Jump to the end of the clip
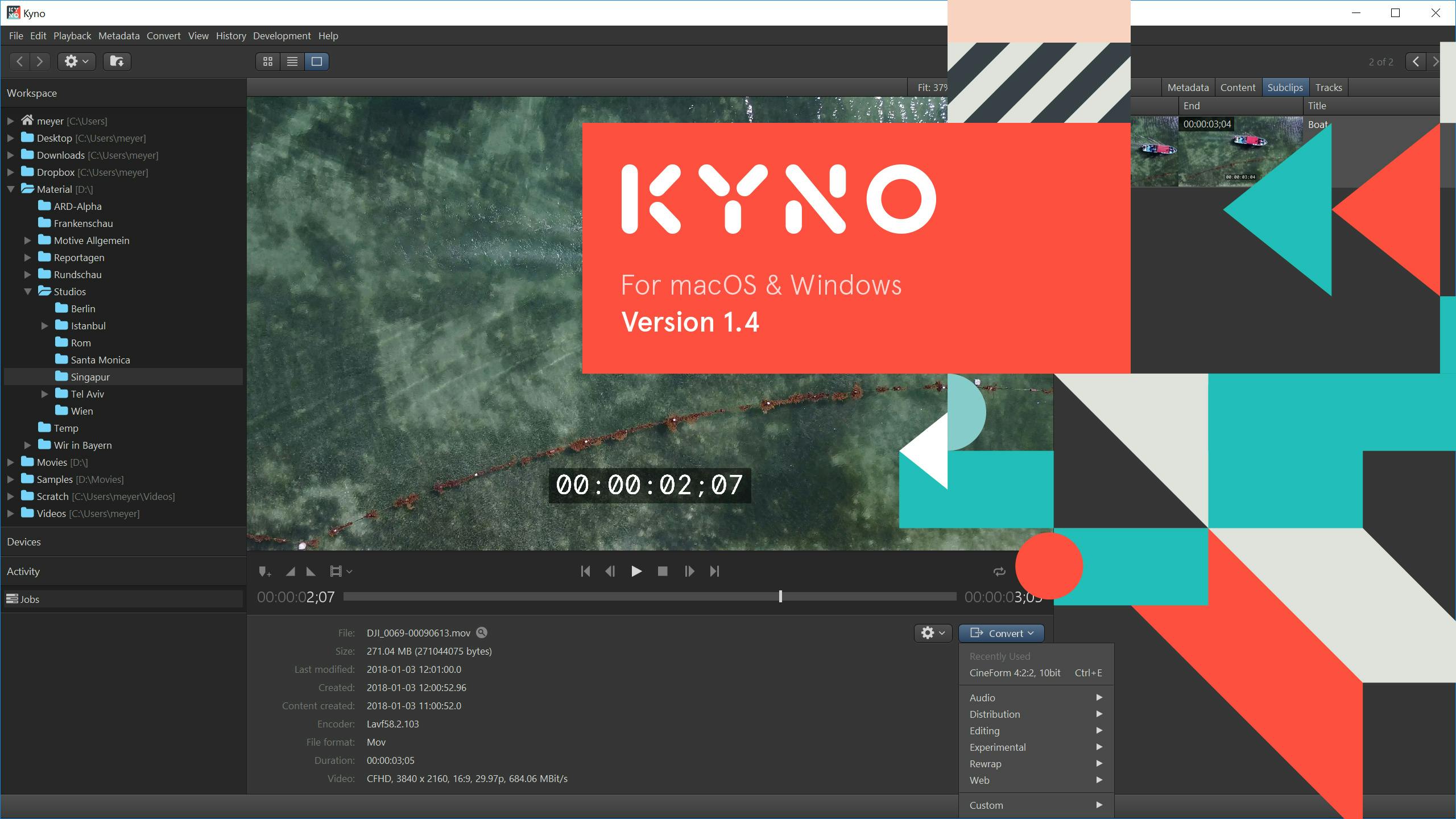Viewport: 1456px width, 819px height. point(714,571)
